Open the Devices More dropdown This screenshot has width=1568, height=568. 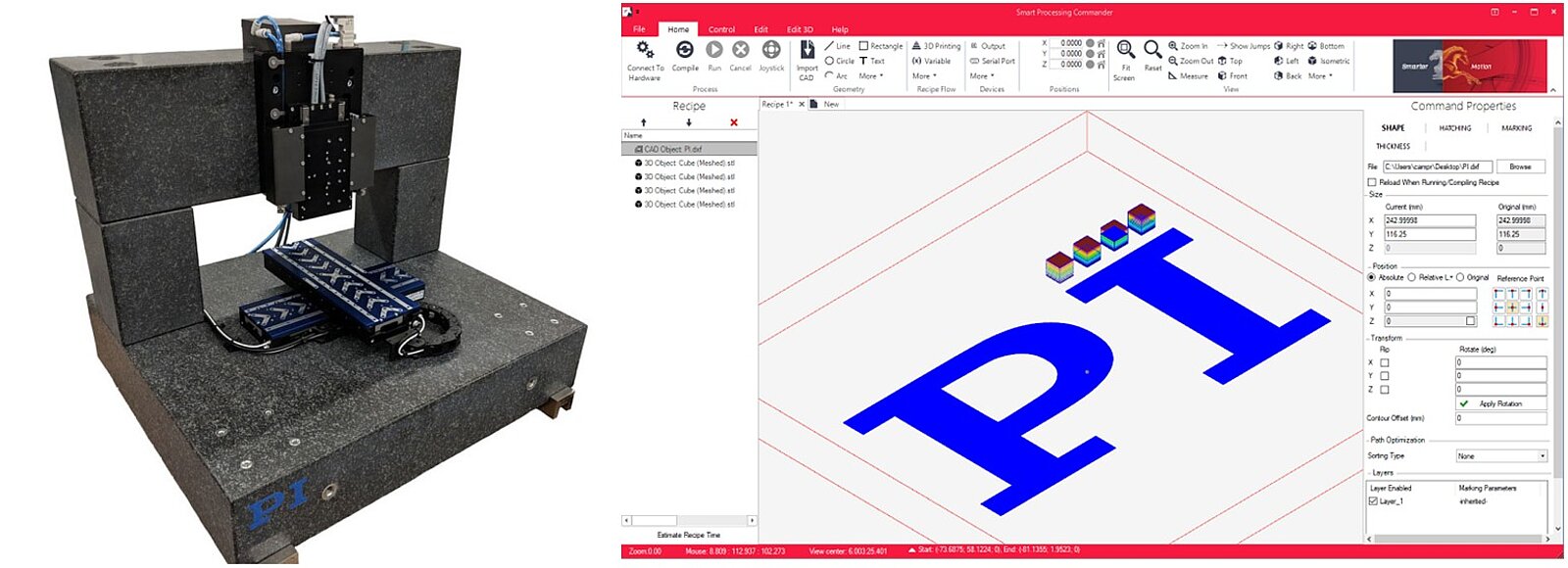(x=982, y=75)
